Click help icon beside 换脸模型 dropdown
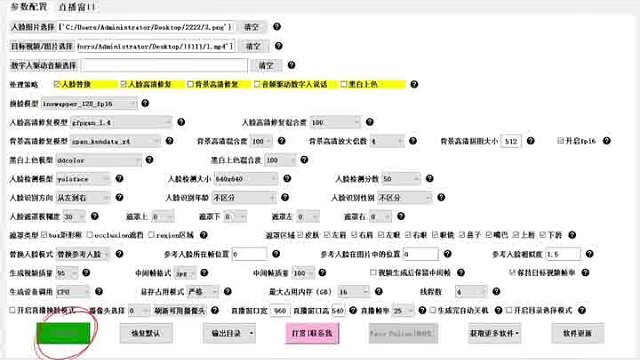This screenshot has height=360, width=640. pyautogui.click(x=145, y=103)
